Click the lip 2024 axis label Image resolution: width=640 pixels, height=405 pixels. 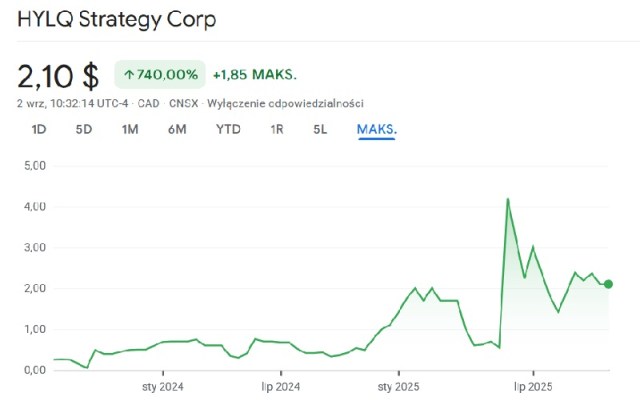click(281, 386)
